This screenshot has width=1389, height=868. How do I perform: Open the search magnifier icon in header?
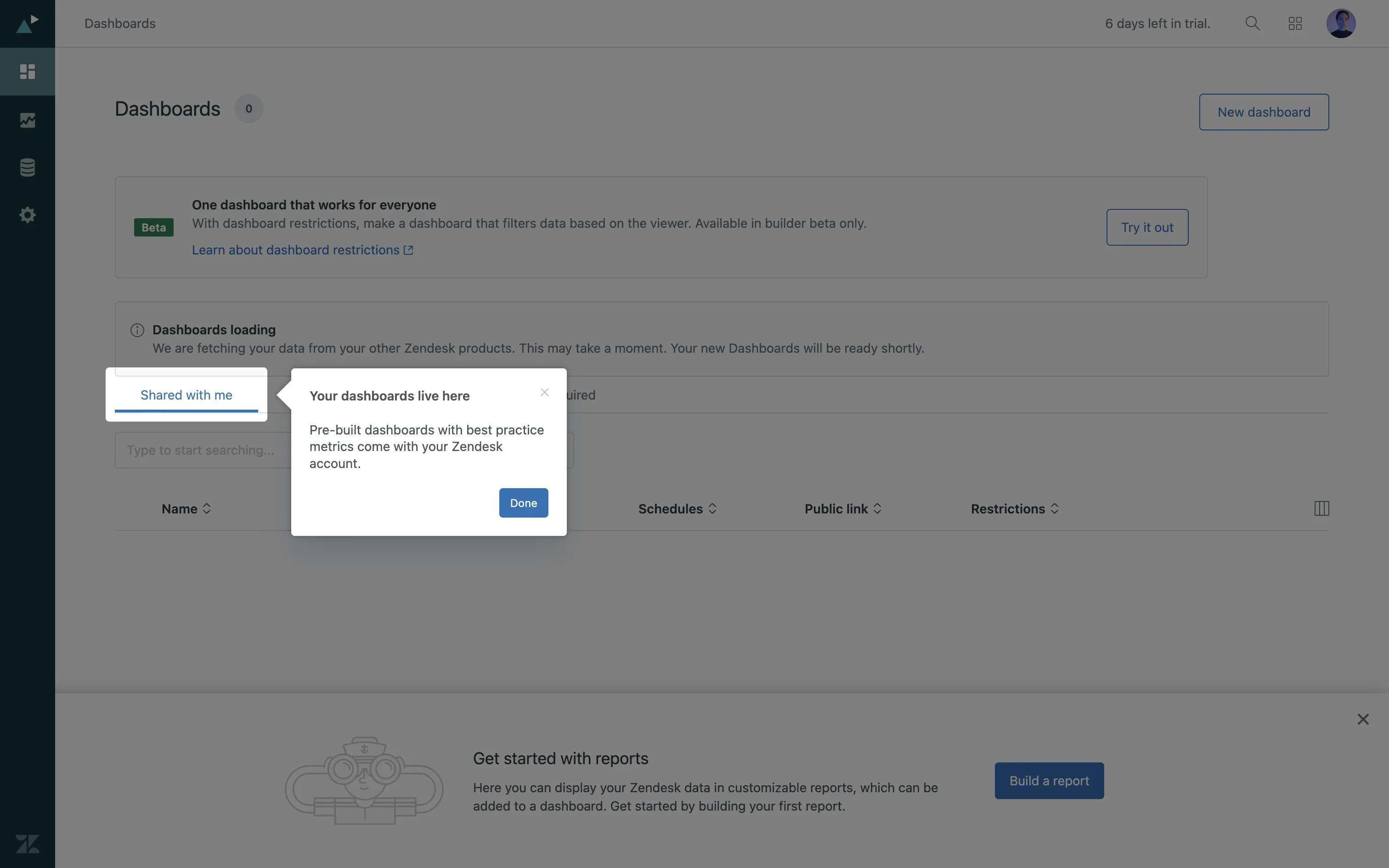[x=1253, y=23]
